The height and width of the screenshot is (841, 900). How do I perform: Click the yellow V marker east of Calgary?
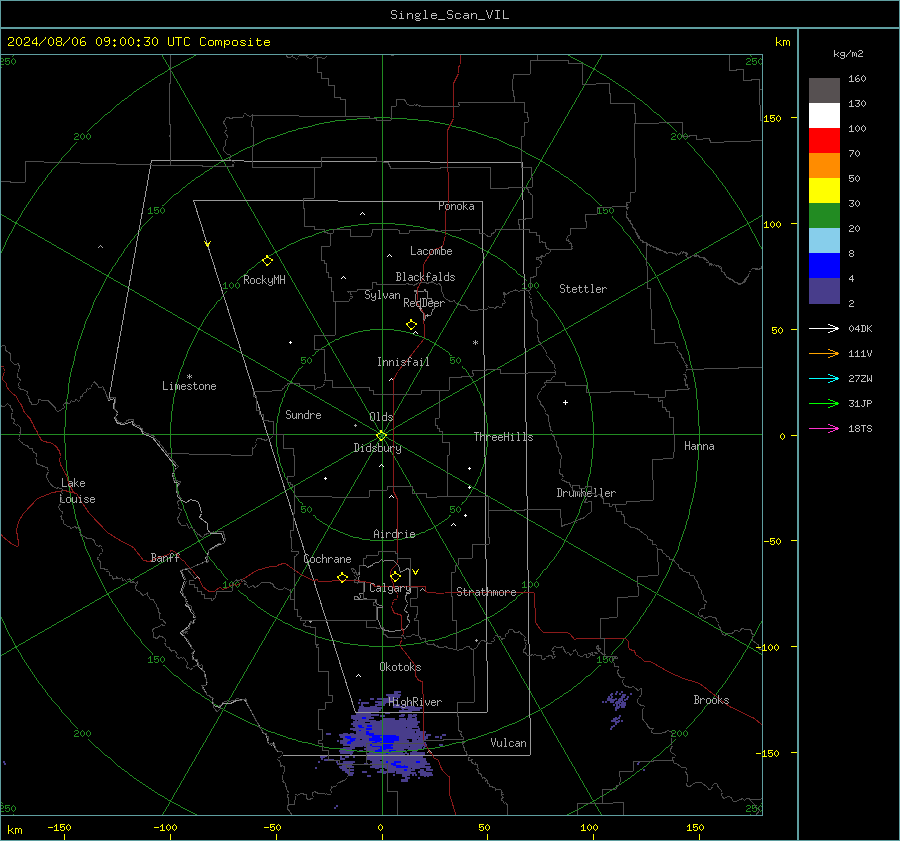[x=415, y=572]
